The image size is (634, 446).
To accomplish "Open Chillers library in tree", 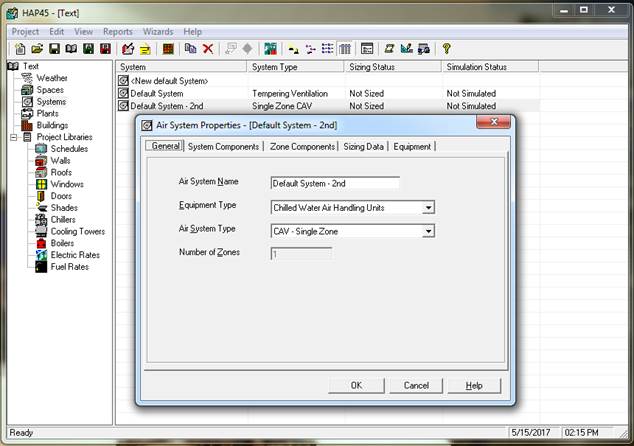I will [63, 220].
